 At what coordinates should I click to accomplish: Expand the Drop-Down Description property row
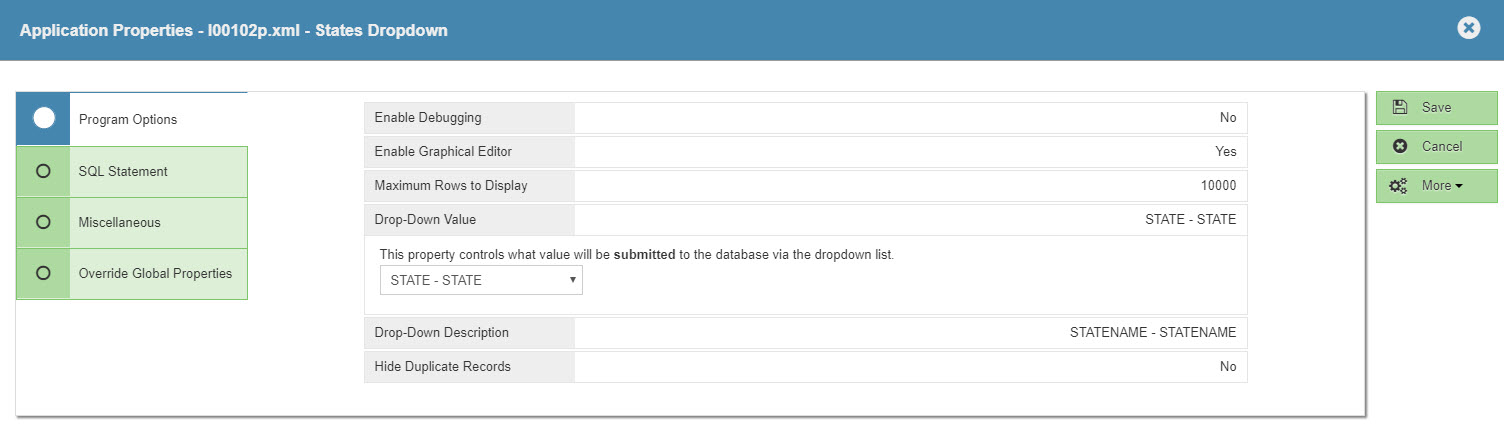coord(805,332)
